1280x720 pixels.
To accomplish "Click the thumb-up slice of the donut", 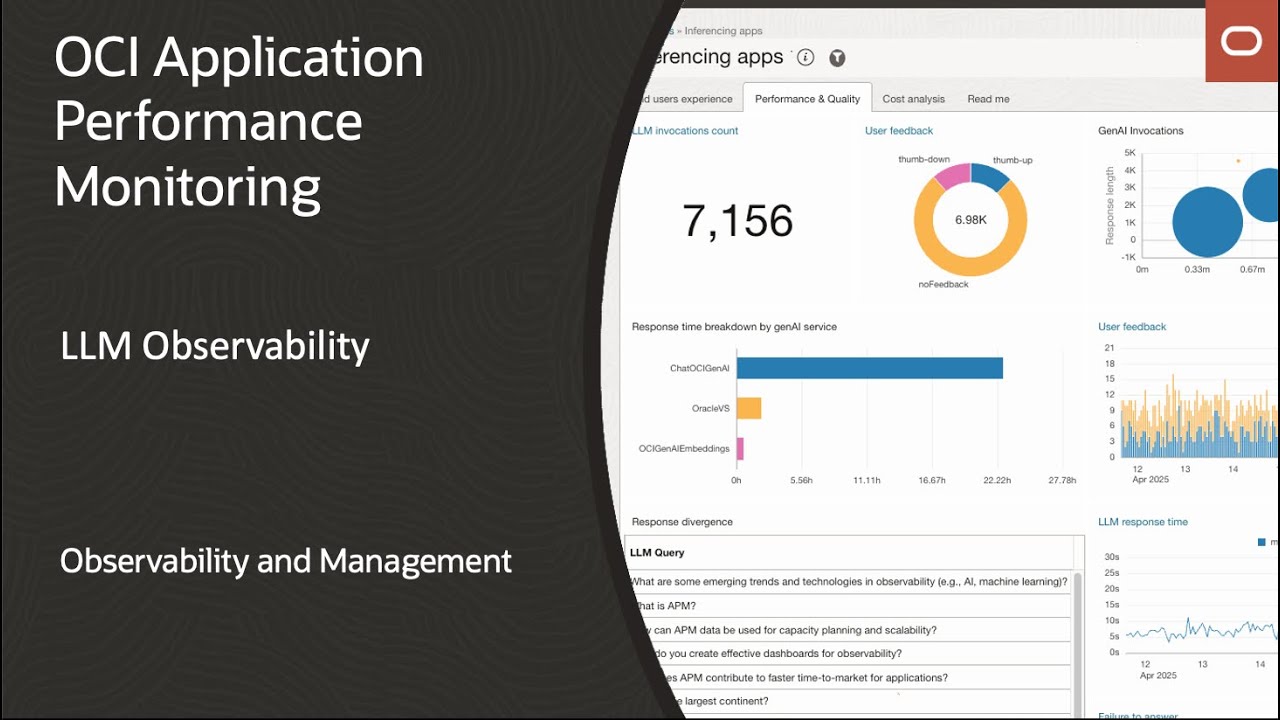I will 989,177.
